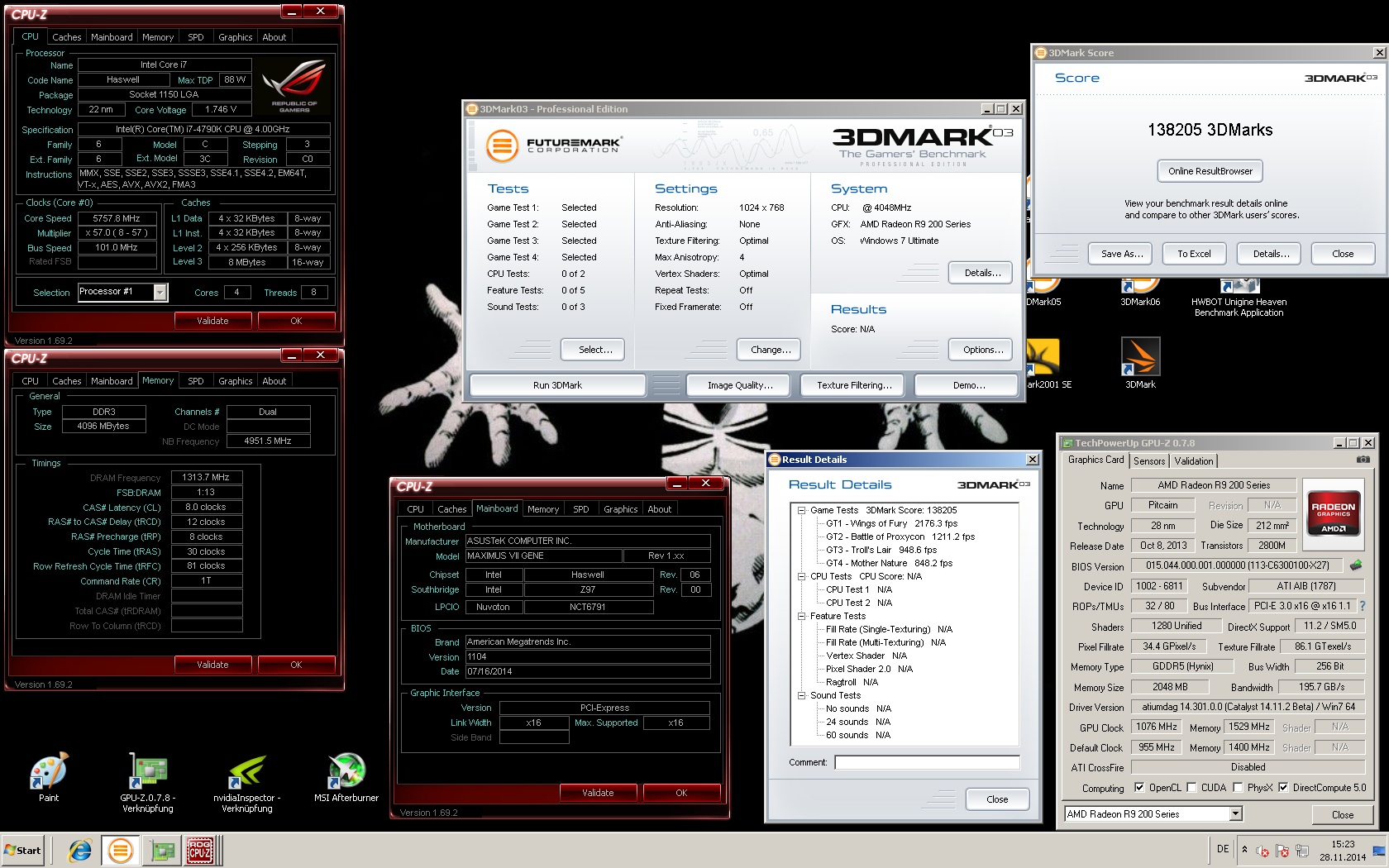Click the Change... settings button in 3DMark03
Image resolution: width=1389 pixels, height=868 pixels.
pos(771,350)
